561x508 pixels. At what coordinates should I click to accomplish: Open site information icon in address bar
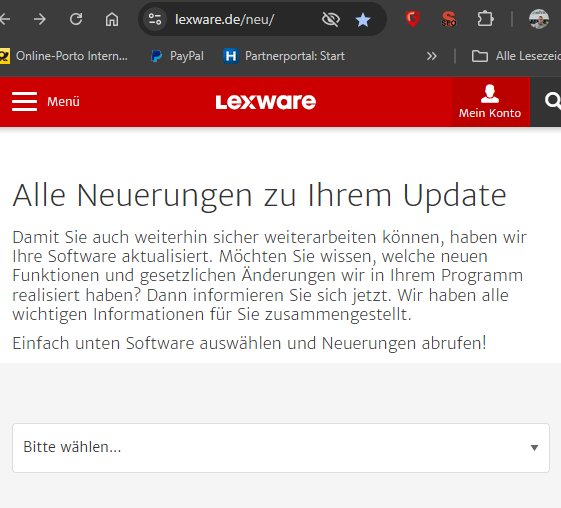(x=155, y=19)
